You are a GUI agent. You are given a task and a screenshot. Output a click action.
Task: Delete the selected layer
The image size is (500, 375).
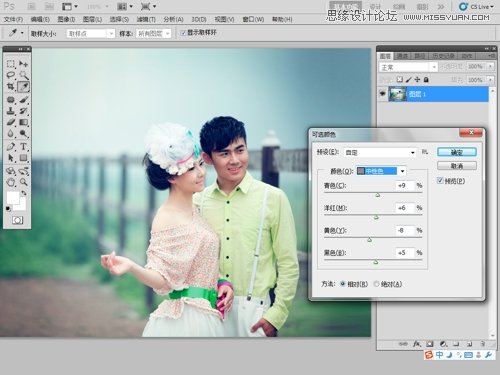(482, 344)
